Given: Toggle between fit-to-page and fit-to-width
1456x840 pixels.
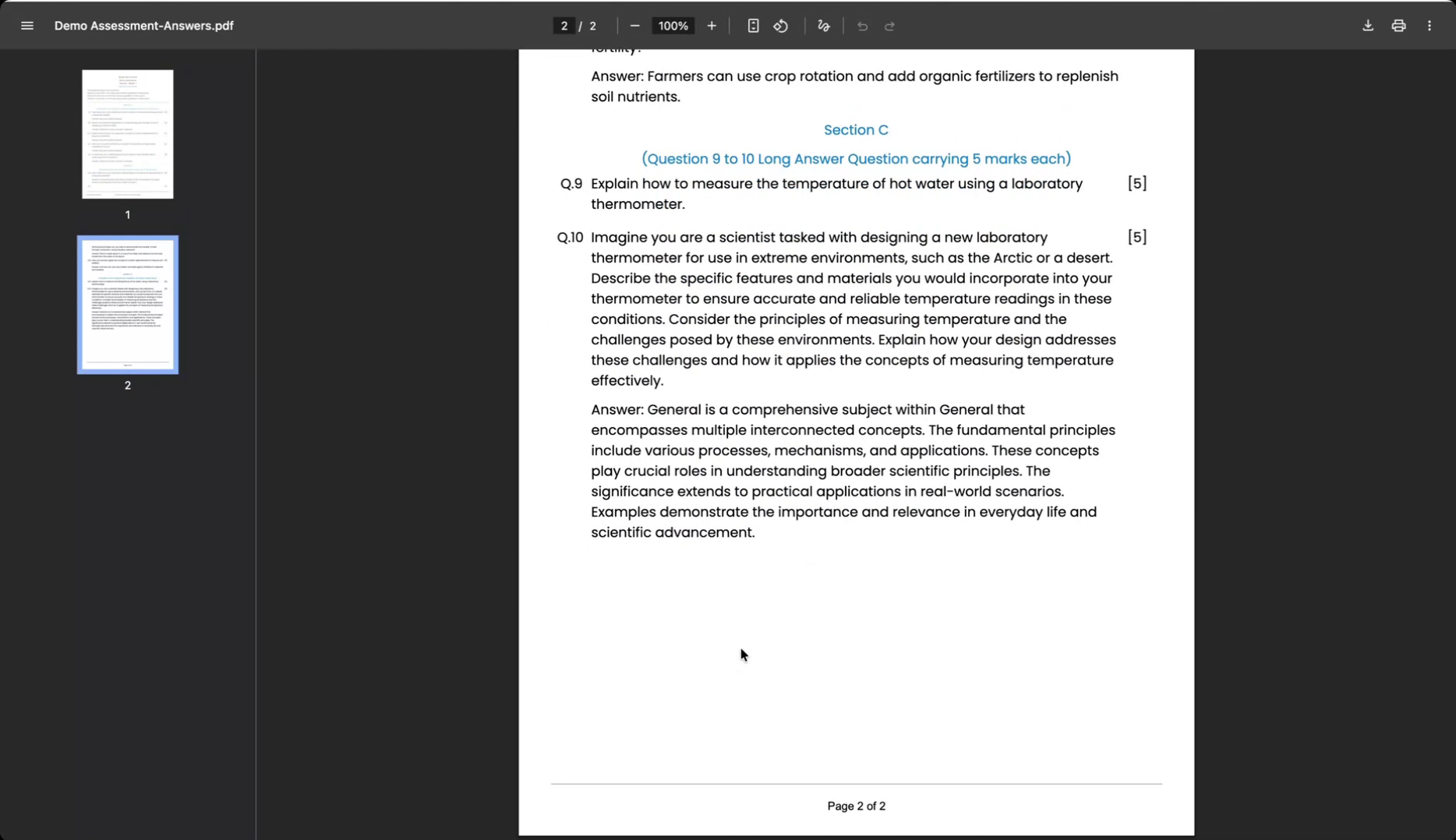Looking at the screenshot, I should click(x=753, y=26).
